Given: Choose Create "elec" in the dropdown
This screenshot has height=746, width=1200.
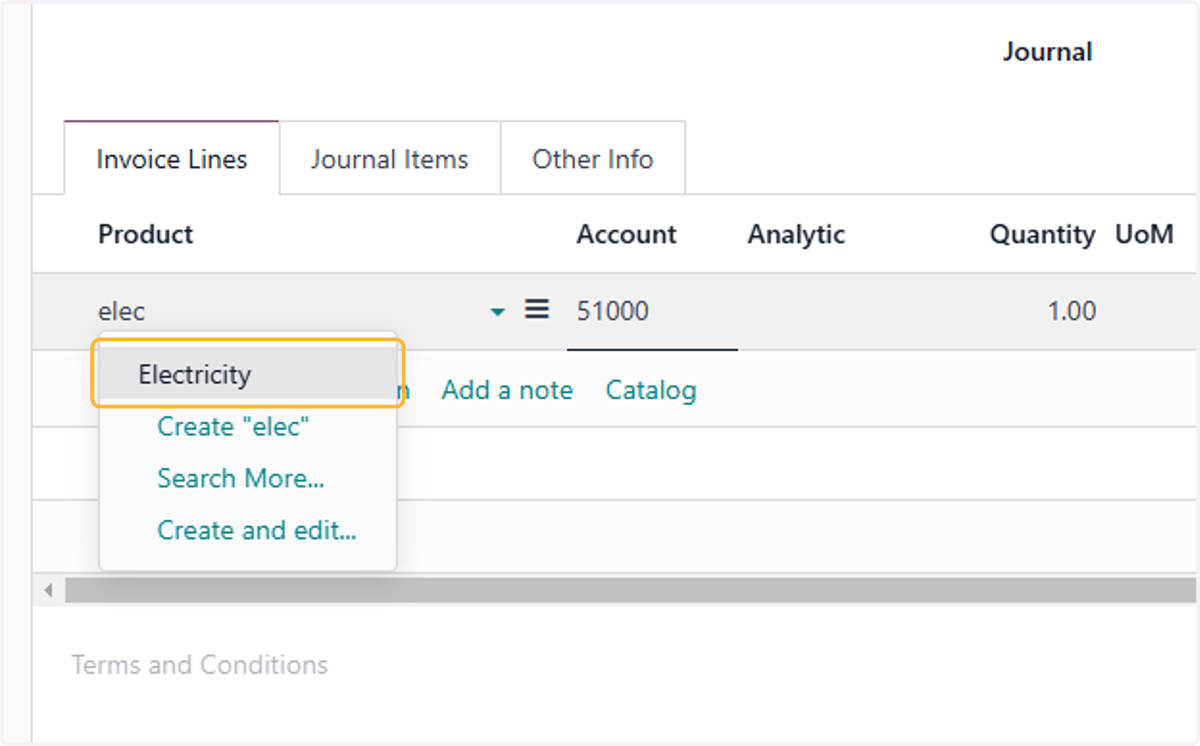Looking at the screenshot, I should pyautogui.click(x=233, y=427).
